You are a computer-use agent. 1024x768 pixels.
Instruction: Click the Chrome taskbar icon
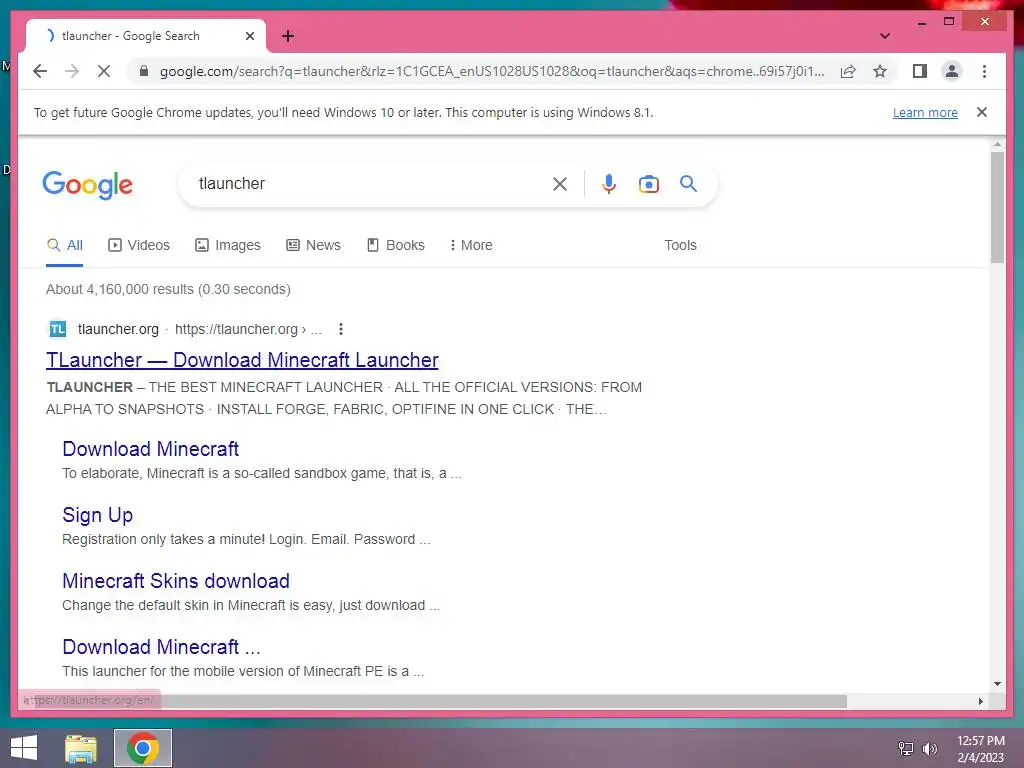pyautogui.click(x=143, y=748)
